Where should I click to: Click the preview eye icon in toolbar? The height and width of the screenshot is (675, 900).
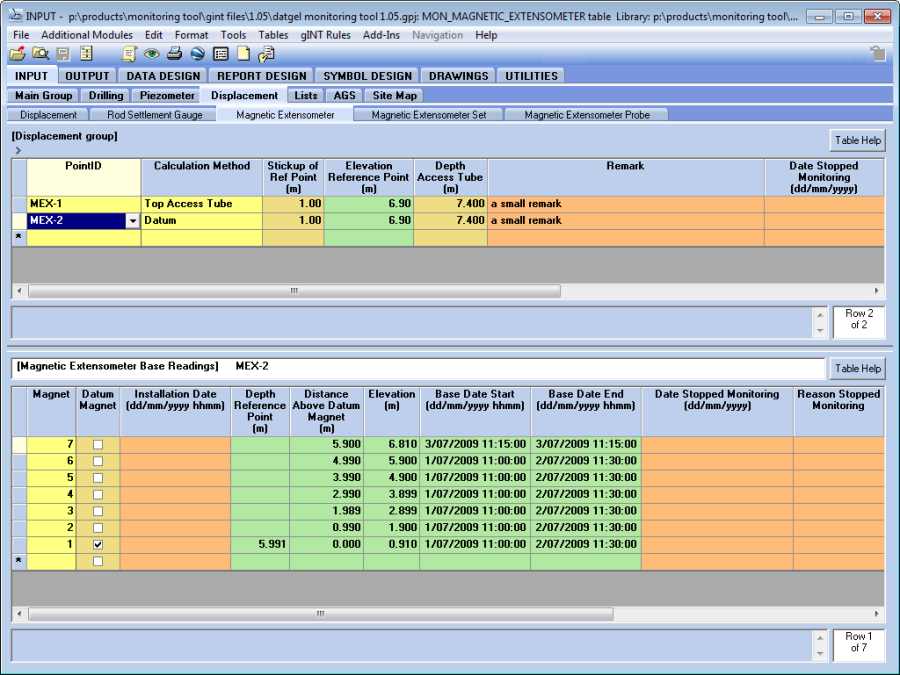click(152, 54)
